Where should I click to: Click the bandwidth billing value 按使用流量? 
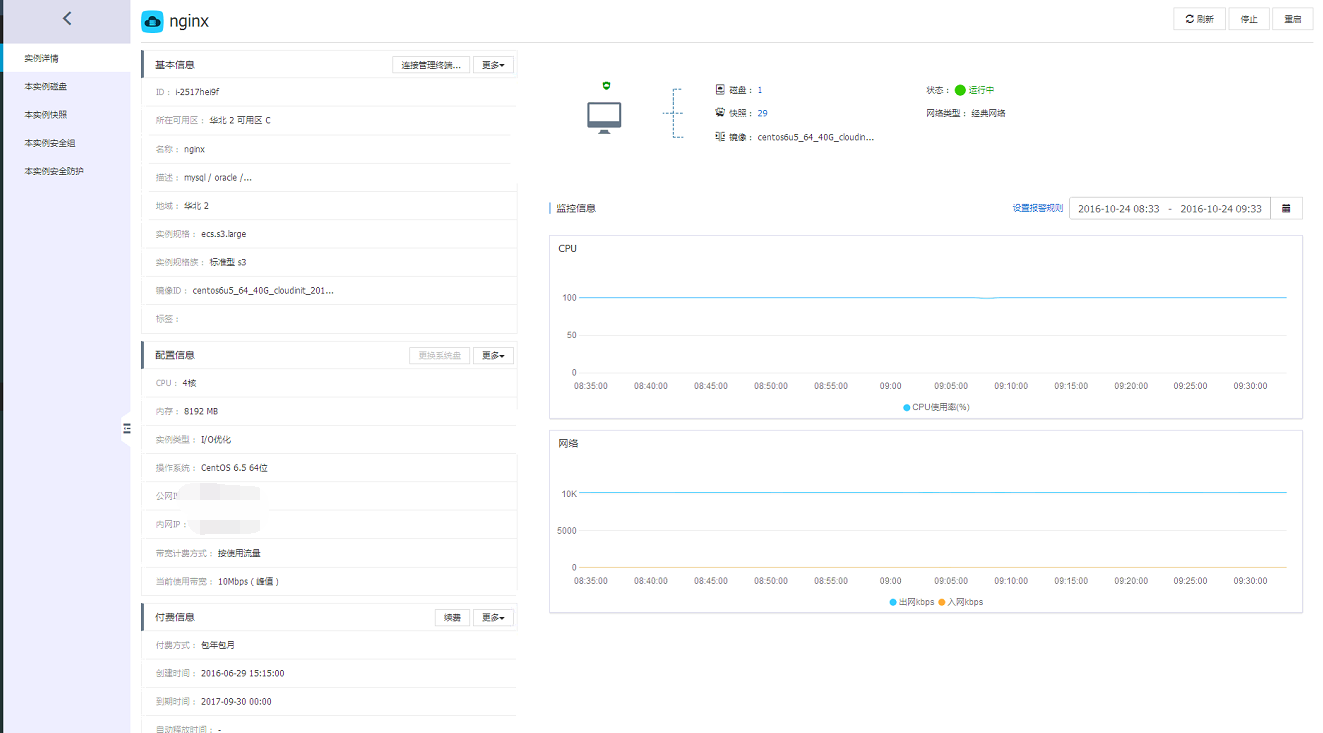pyautogui.click(x=239, y=553)
